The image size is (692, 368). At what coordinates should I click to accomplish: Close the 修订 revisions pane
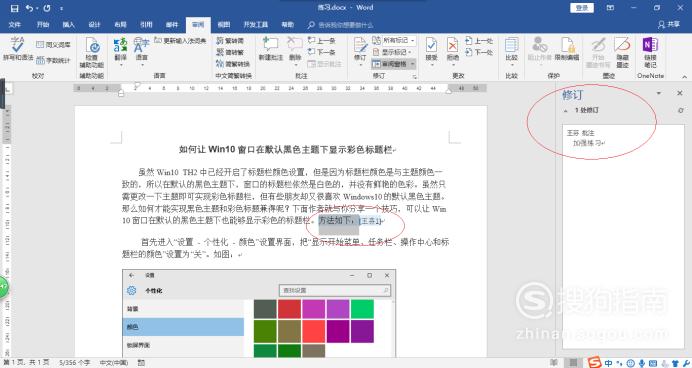coord(680,93)
